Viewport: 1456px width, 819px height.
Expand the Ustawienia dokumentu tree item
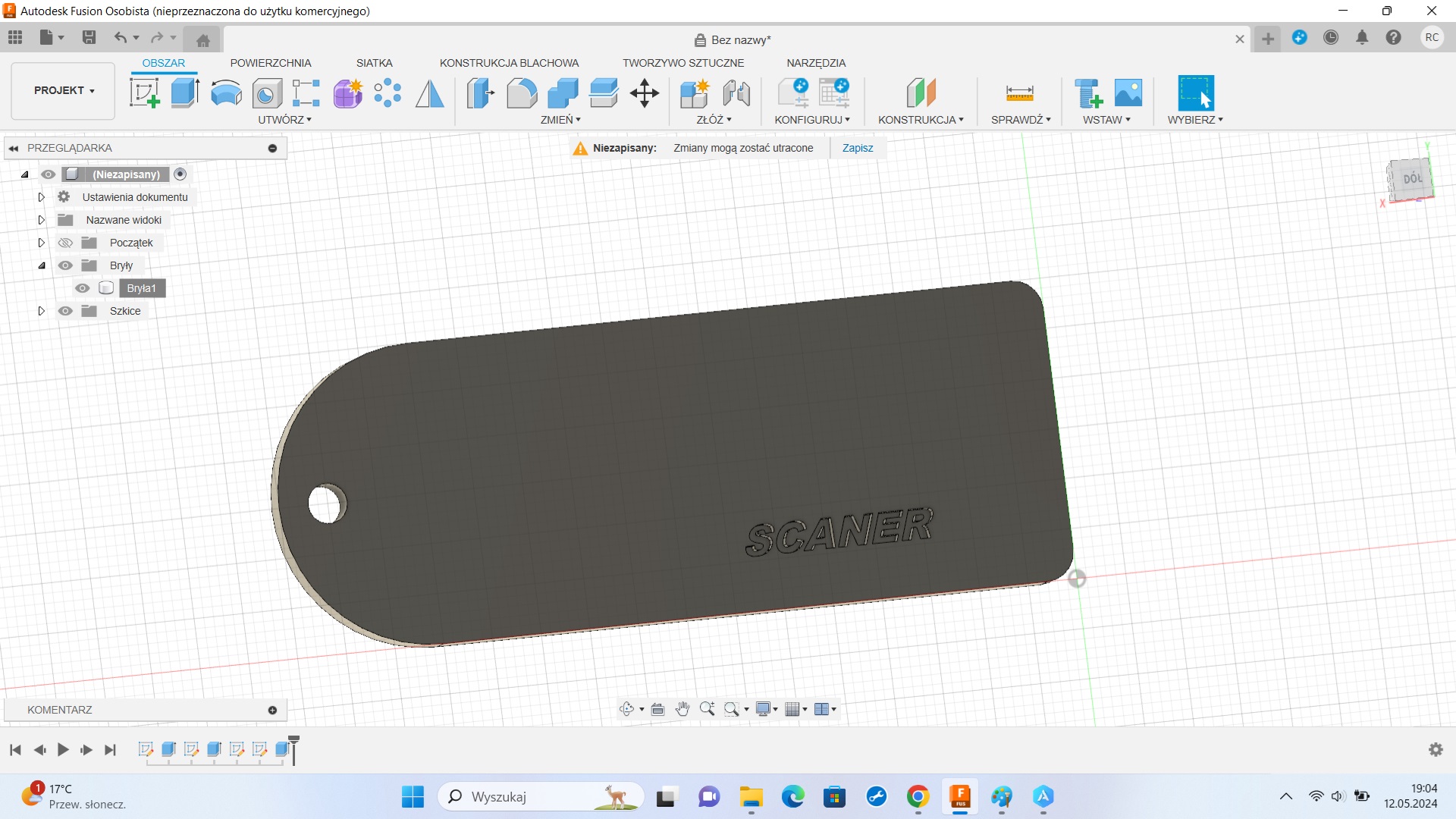pos(41,197)
